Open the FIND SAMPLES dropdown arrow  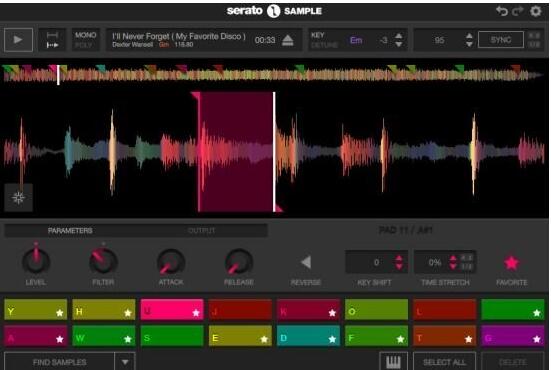125,362
